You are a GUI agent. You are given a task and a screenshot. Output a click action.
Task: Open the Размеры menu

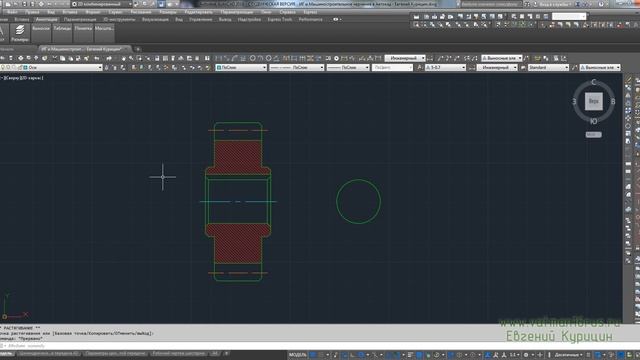pyautogui.click(x=168, y=12)
